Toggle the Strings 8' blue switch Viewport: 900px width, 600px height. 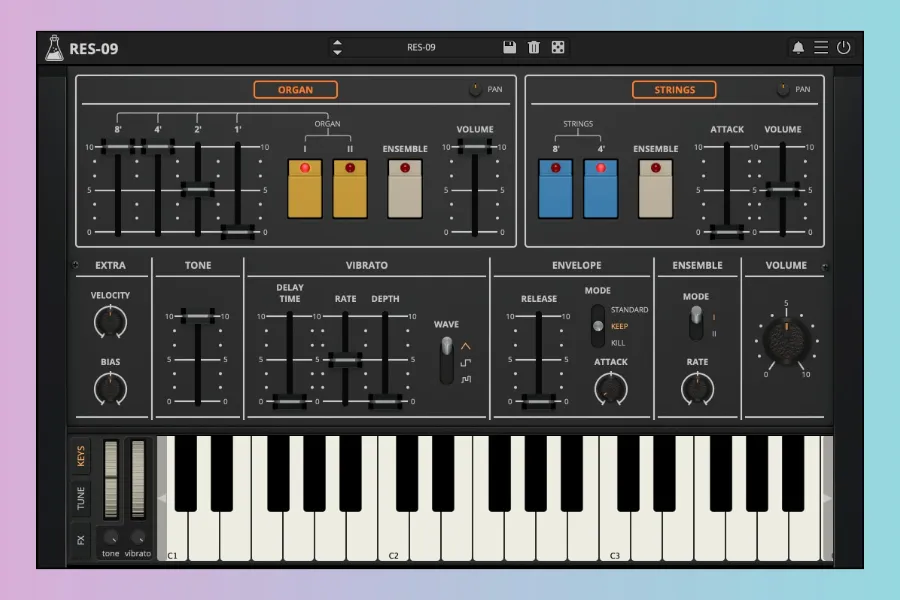tap(555, 188)
